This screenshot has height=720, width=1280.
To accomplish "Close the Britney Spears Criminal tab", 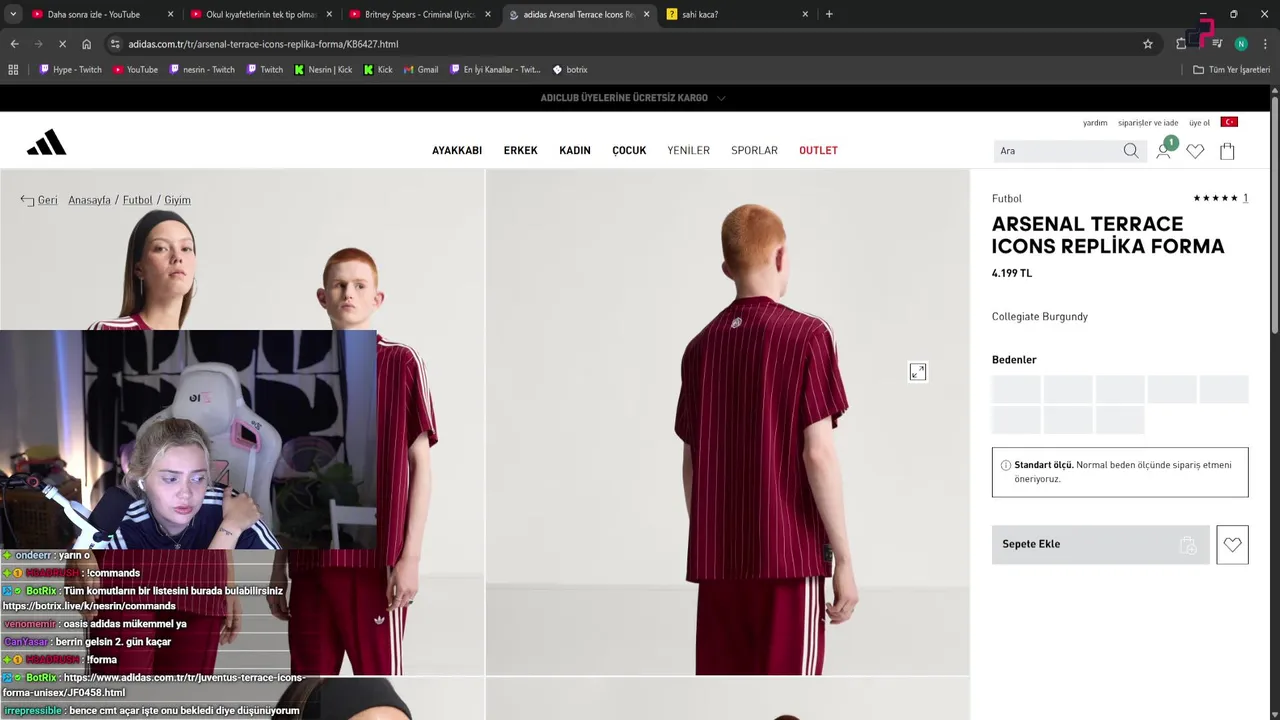I will coord(488,14).
